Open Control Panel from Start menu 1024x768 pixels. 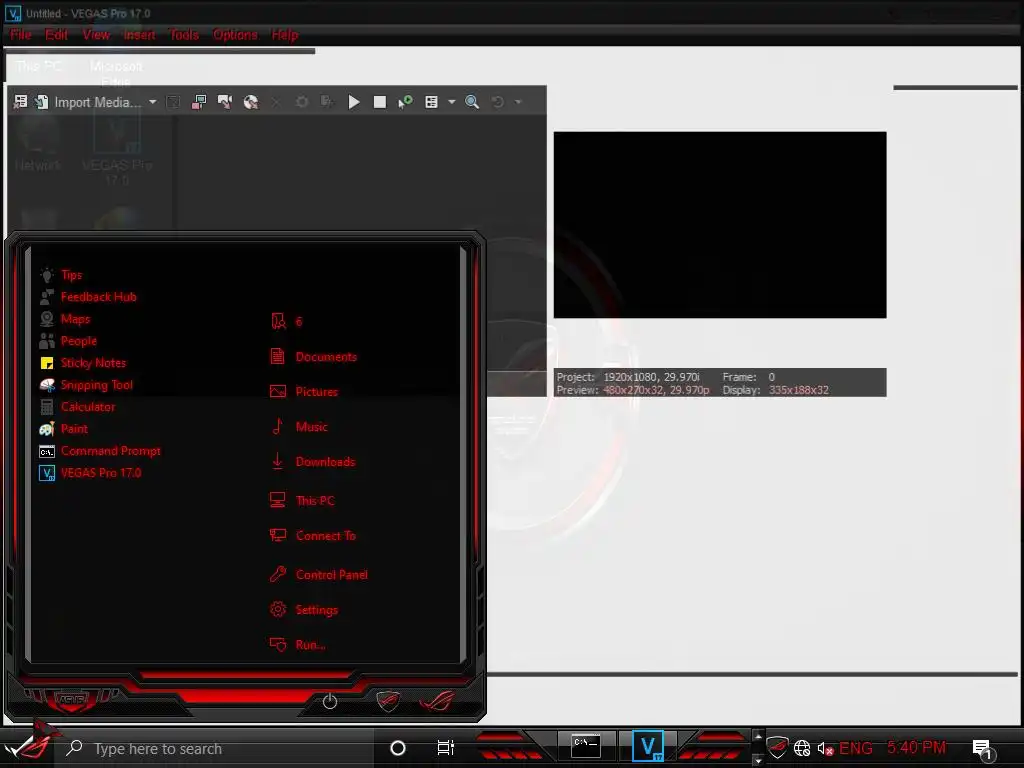pos(319,575)
